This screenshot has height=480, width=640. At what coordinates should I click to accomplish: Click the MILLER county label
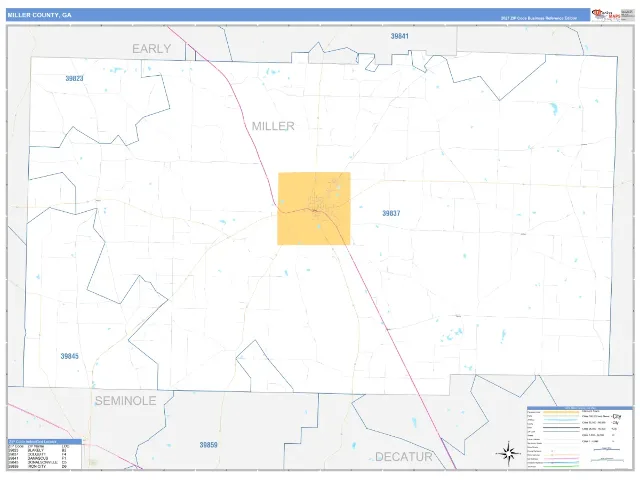click(273, 126)
